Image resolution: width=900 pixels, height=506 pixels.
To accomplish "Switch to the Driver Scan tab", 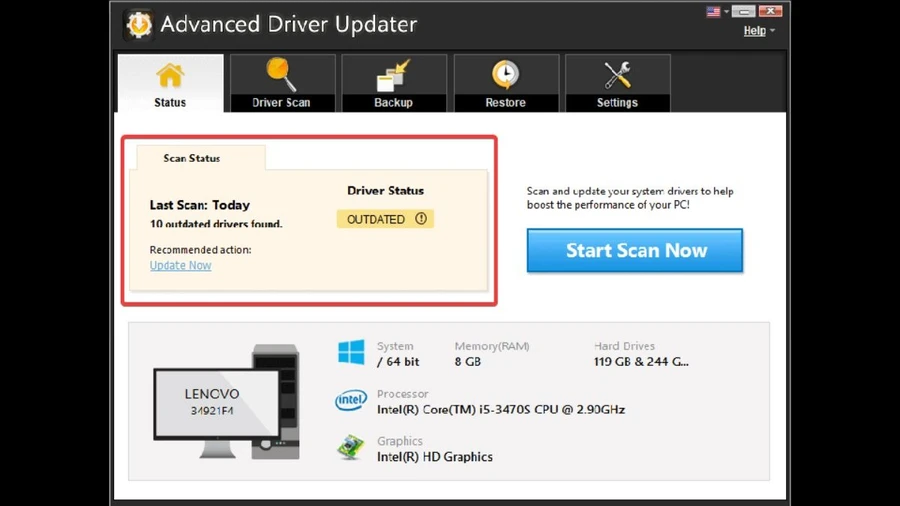I will click(282, 83).
